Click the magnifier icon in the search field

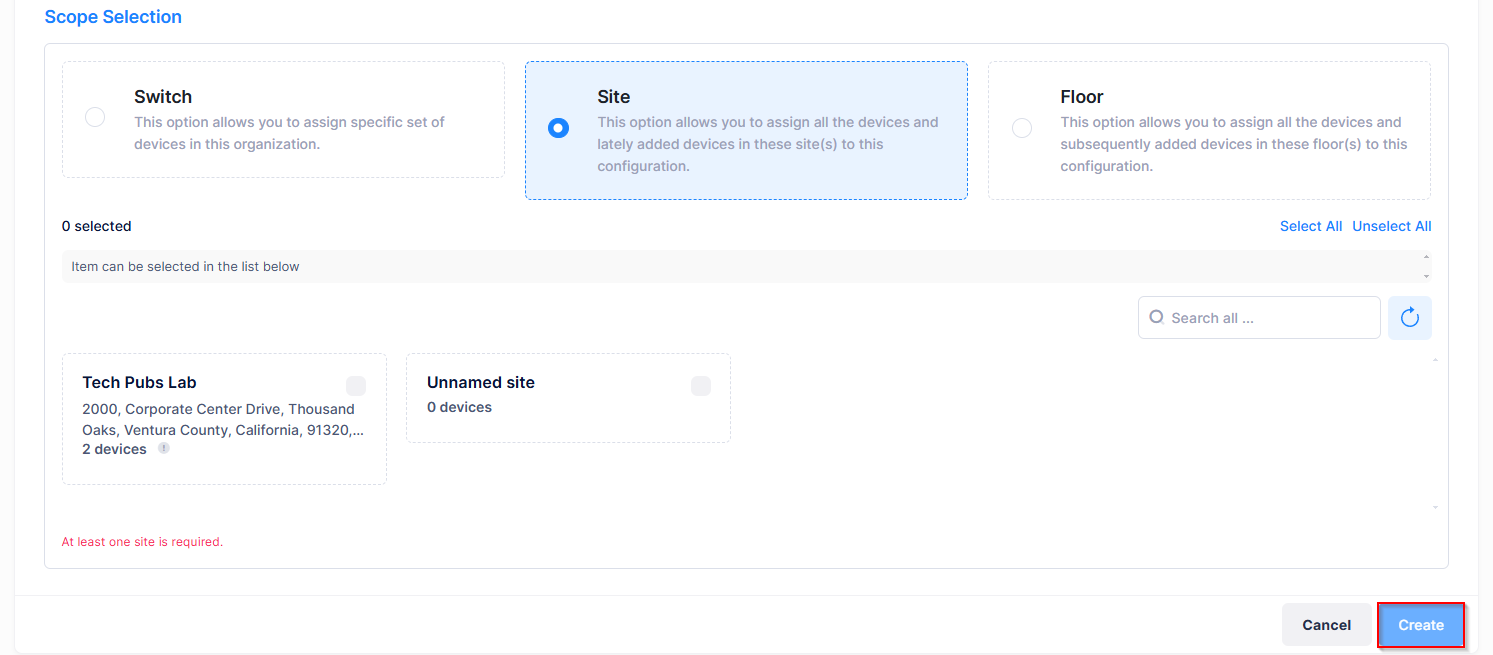[1156, 317]
